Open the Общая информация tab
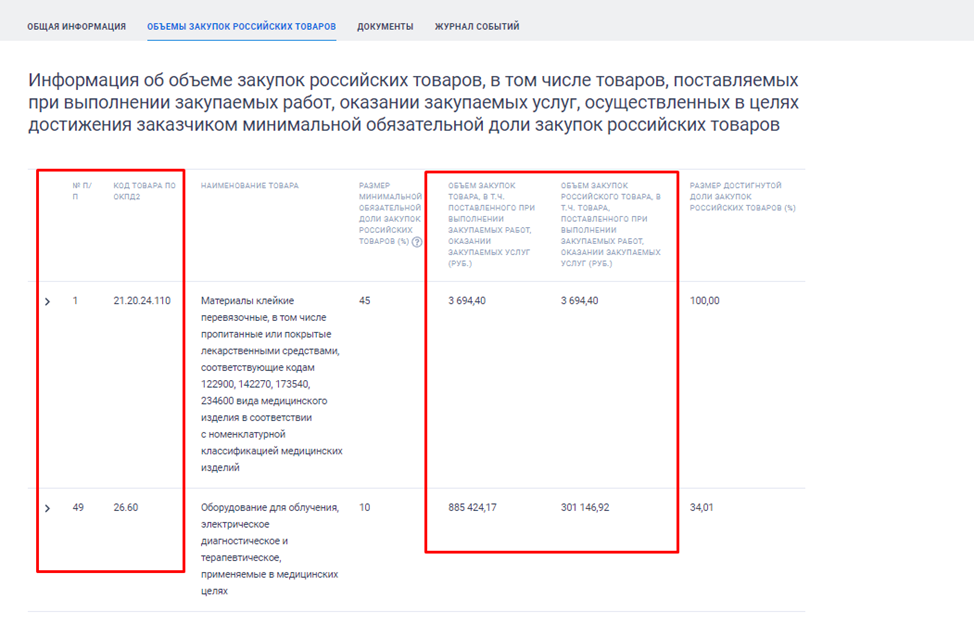Image resolution: width=974 pixels, height=637 pixels. point(76,27)
